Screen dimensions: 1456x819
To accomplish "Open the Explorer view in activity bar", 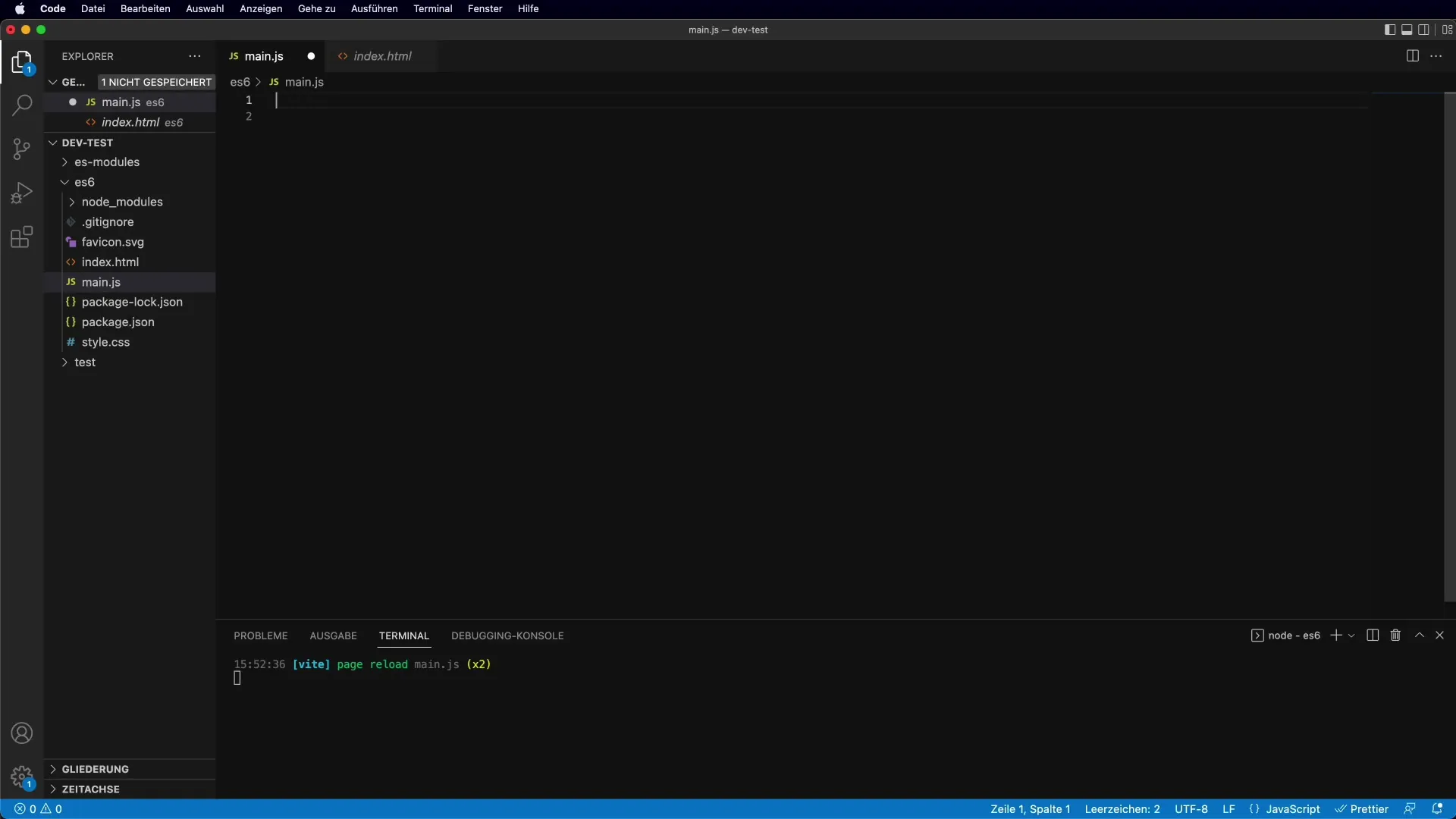I will (22, 61).
